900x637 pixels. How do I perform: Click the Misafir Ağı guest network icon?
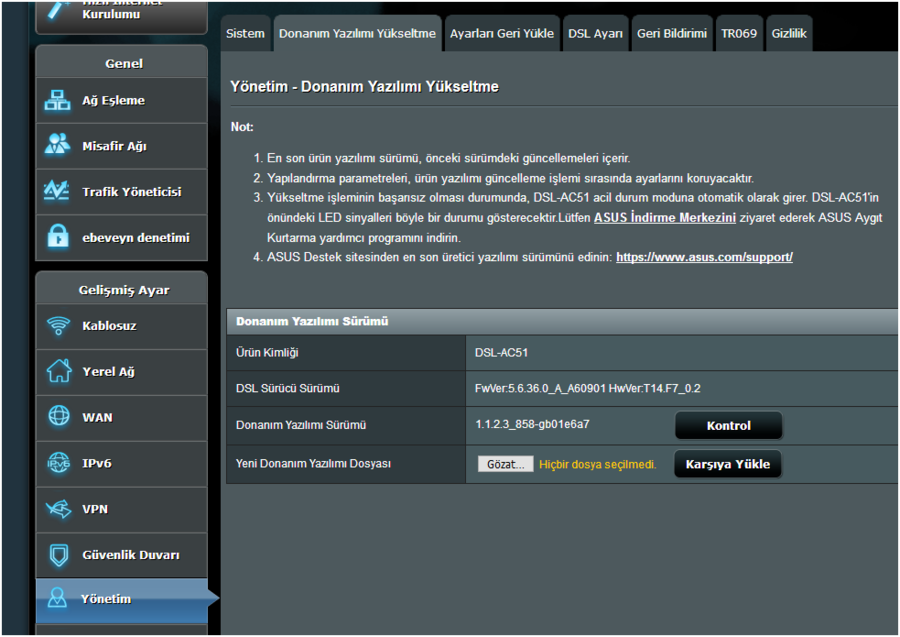tap(57, 144)
